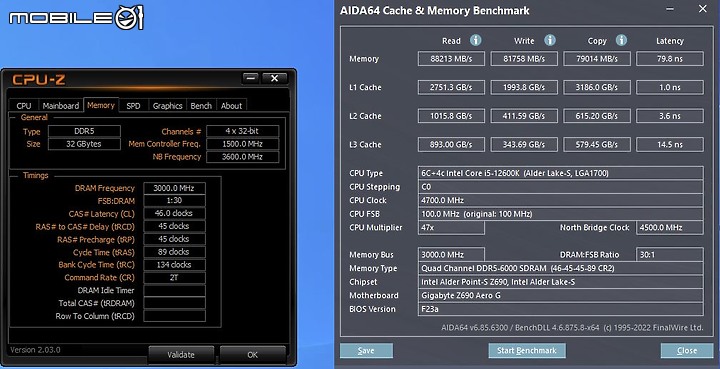Click L2 Cache Read value 1015.8 GB/s
Image resolution: width=720 pixels, height=369 pixels.
tap(451, 116)
